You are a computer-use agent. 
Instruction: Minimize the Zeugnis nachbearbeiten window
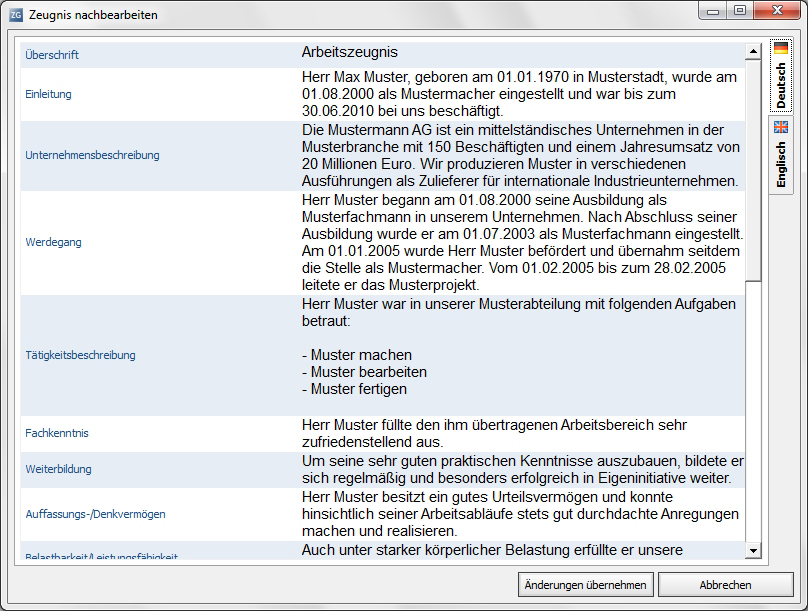pos(713,11)
